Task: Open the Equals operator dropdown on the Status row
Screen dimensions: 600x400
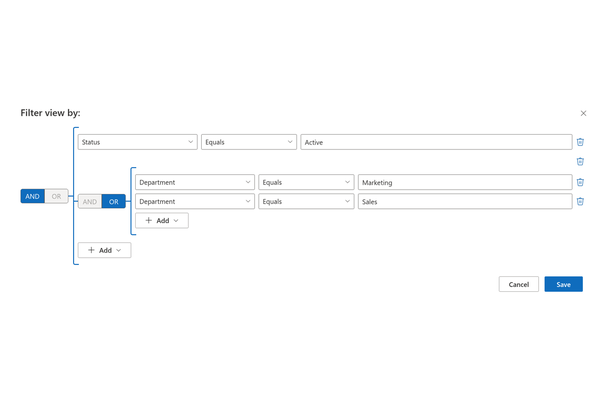Action: point(249,142)
